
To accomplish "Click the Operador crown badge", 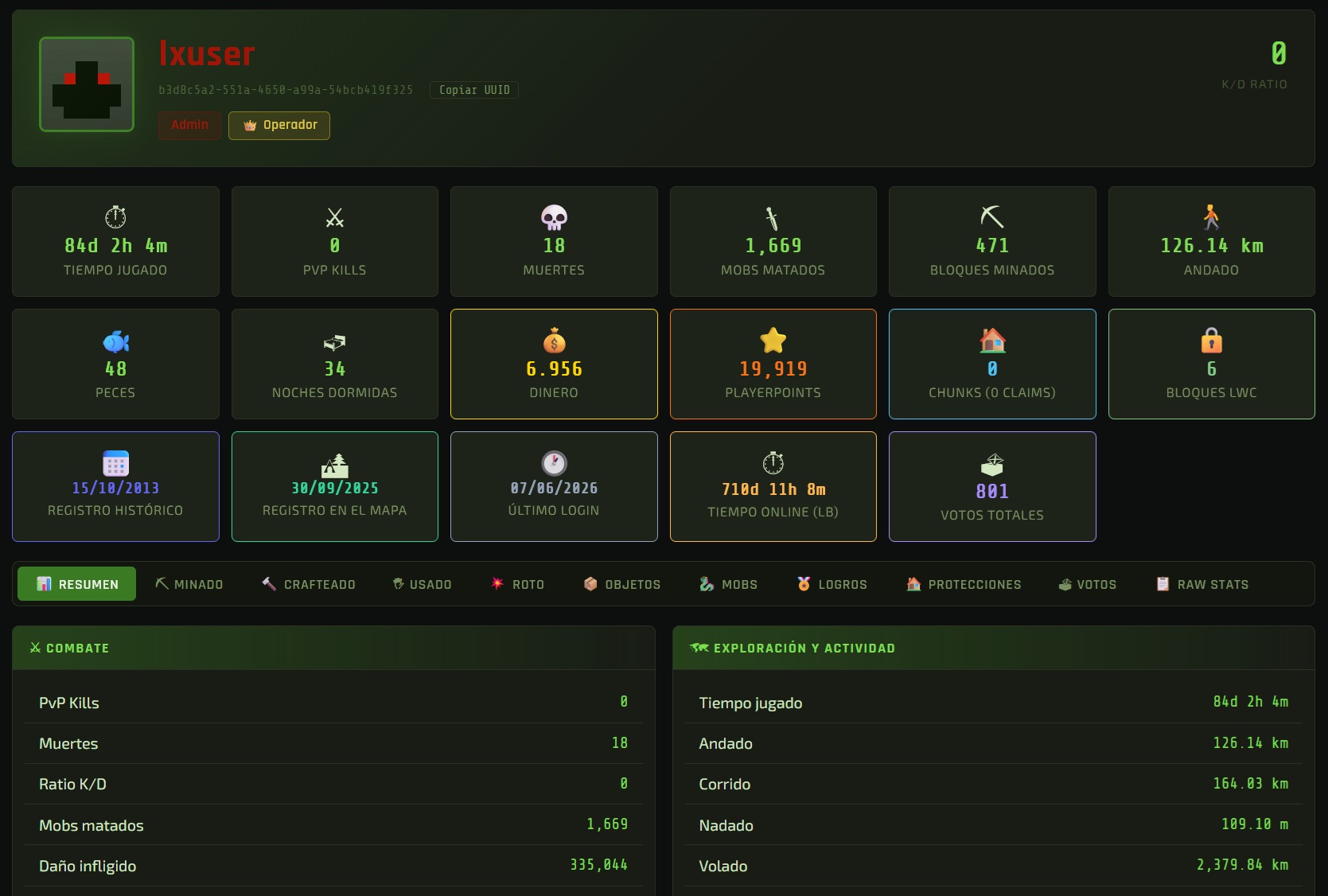I will click(x=279, y=125).
